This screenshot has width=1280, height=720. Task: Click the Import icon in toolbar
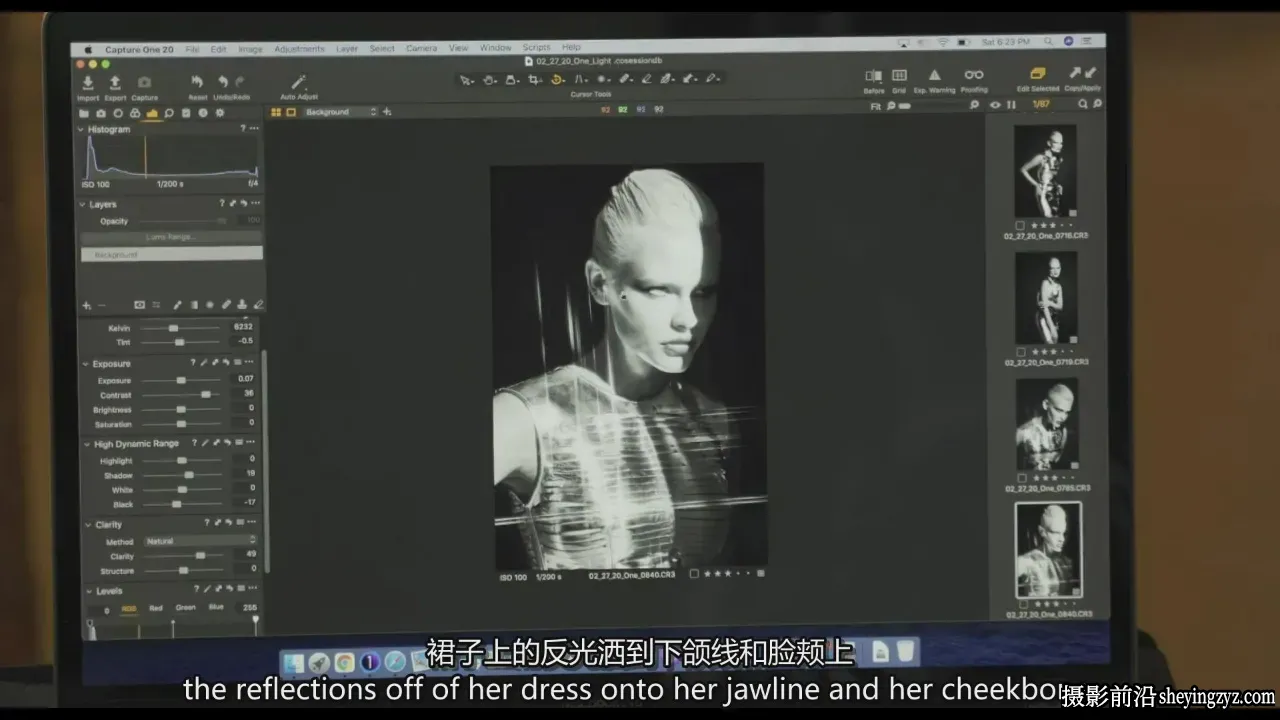tap(88, 83)
